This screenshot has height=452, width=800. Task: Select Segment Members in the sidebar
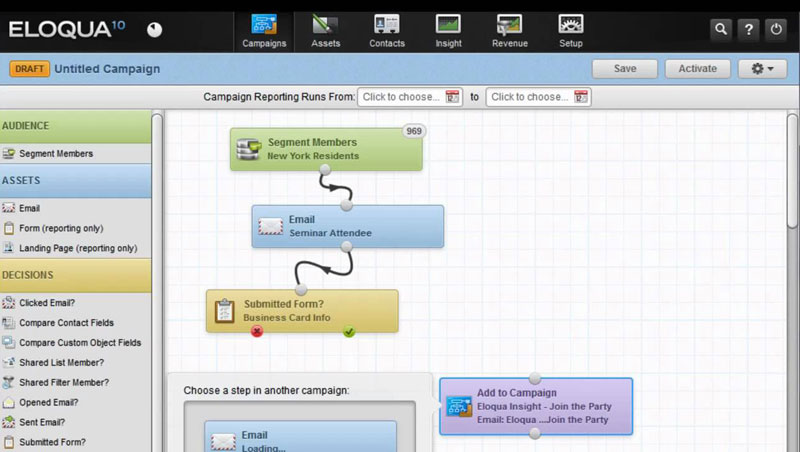click(76, 154)
